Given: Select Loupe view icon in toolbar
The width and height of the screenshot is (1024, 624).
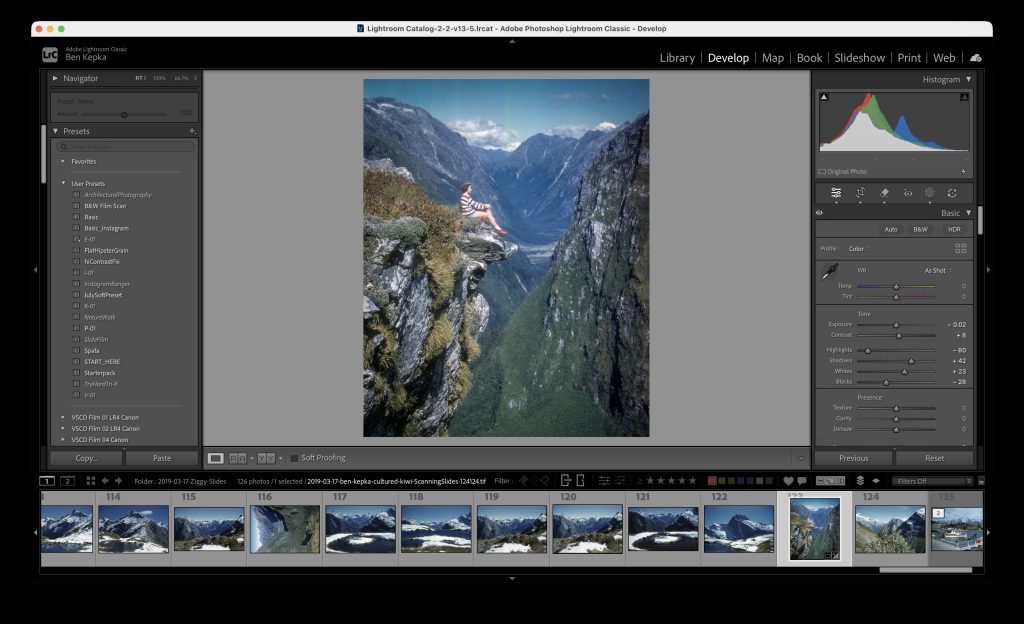Looking at the screenshot, I should 215,458.
